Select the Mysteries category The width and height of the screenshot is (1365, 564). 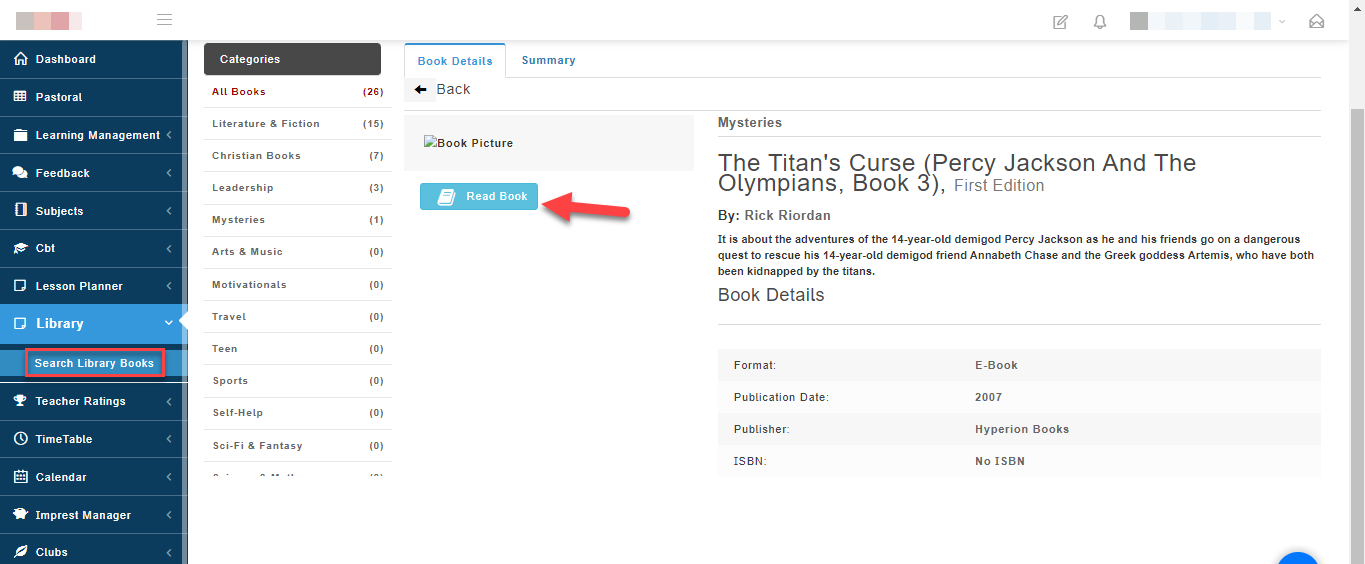coord(298,220)
